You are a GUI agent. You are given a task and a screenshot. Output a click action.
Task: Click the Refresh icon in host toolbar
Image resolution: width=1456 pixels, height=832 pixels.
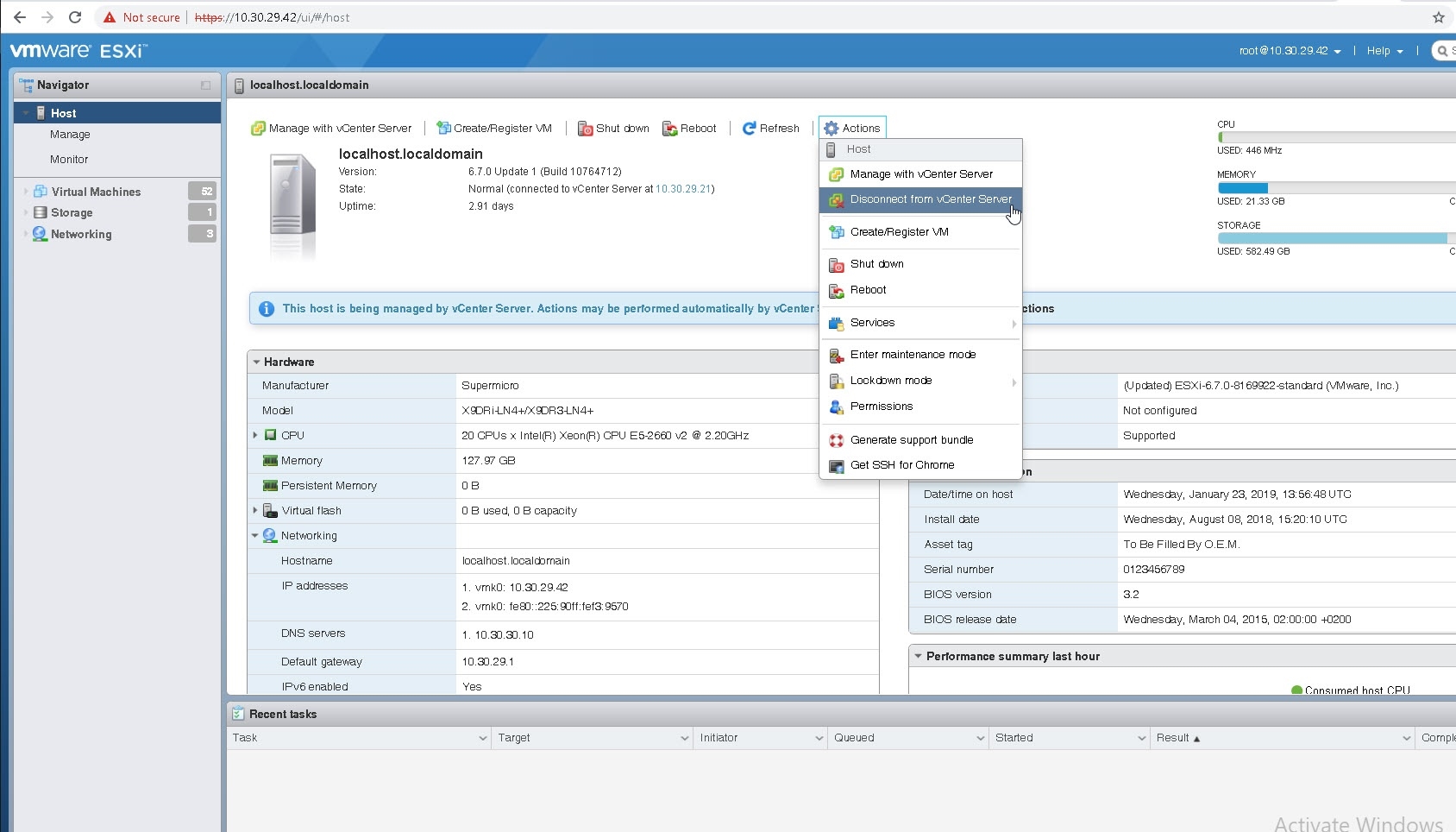(749, 129)
